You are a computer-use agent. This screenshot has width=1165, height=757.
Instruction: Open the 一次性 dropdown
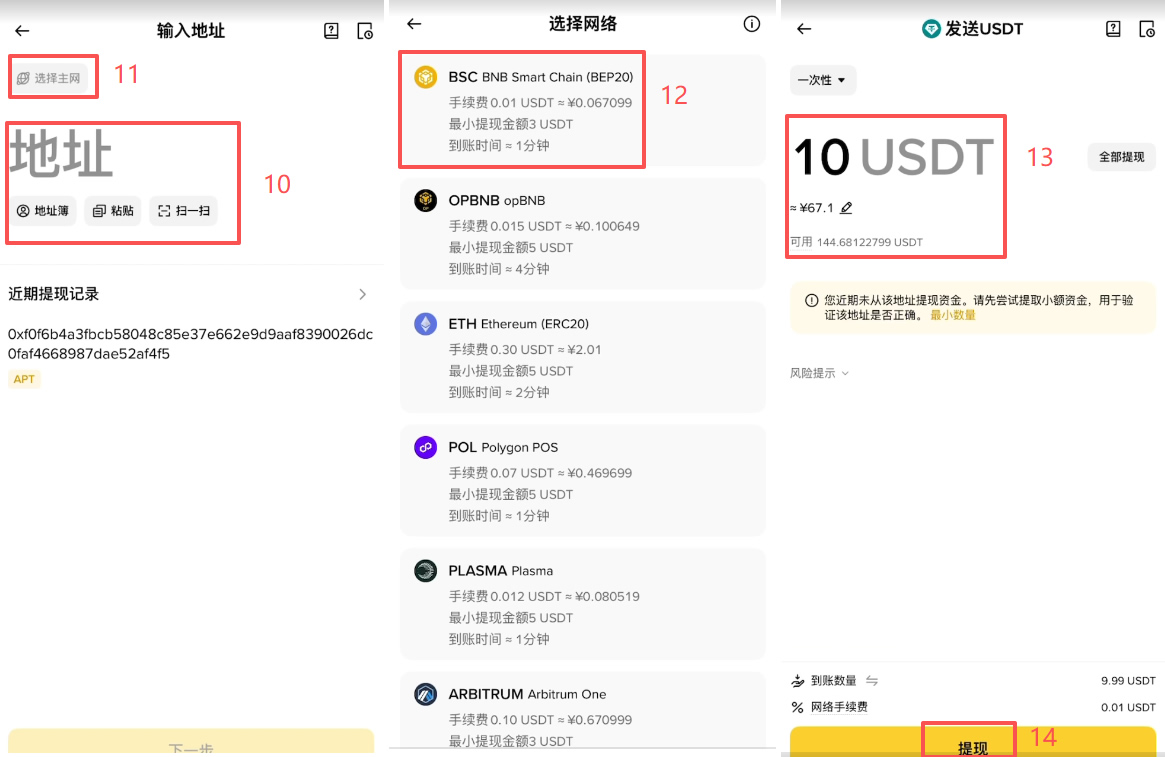pos(822,80)
